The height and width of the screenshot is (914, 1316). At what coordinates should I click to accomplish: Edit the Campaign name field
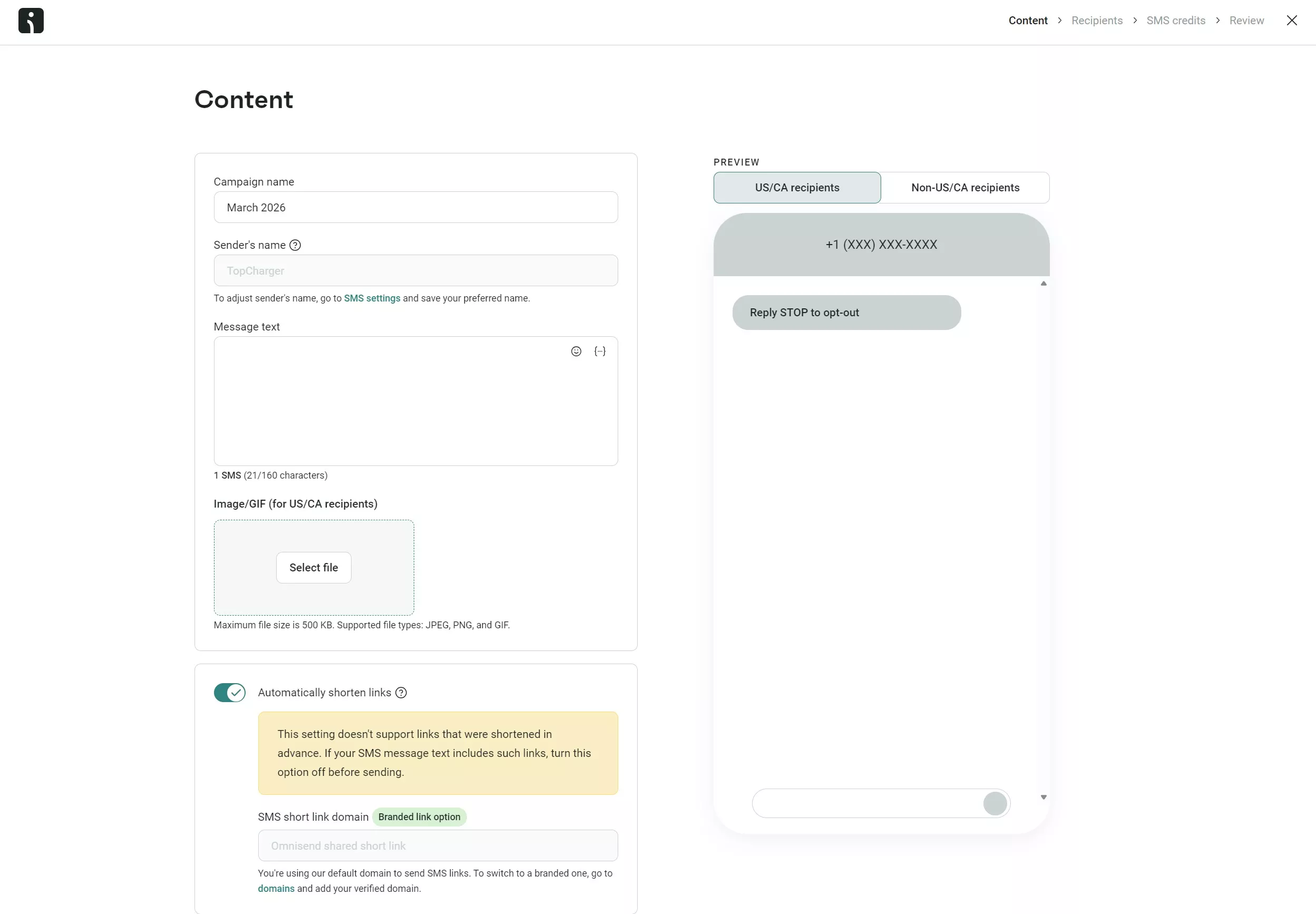point(416,207)
